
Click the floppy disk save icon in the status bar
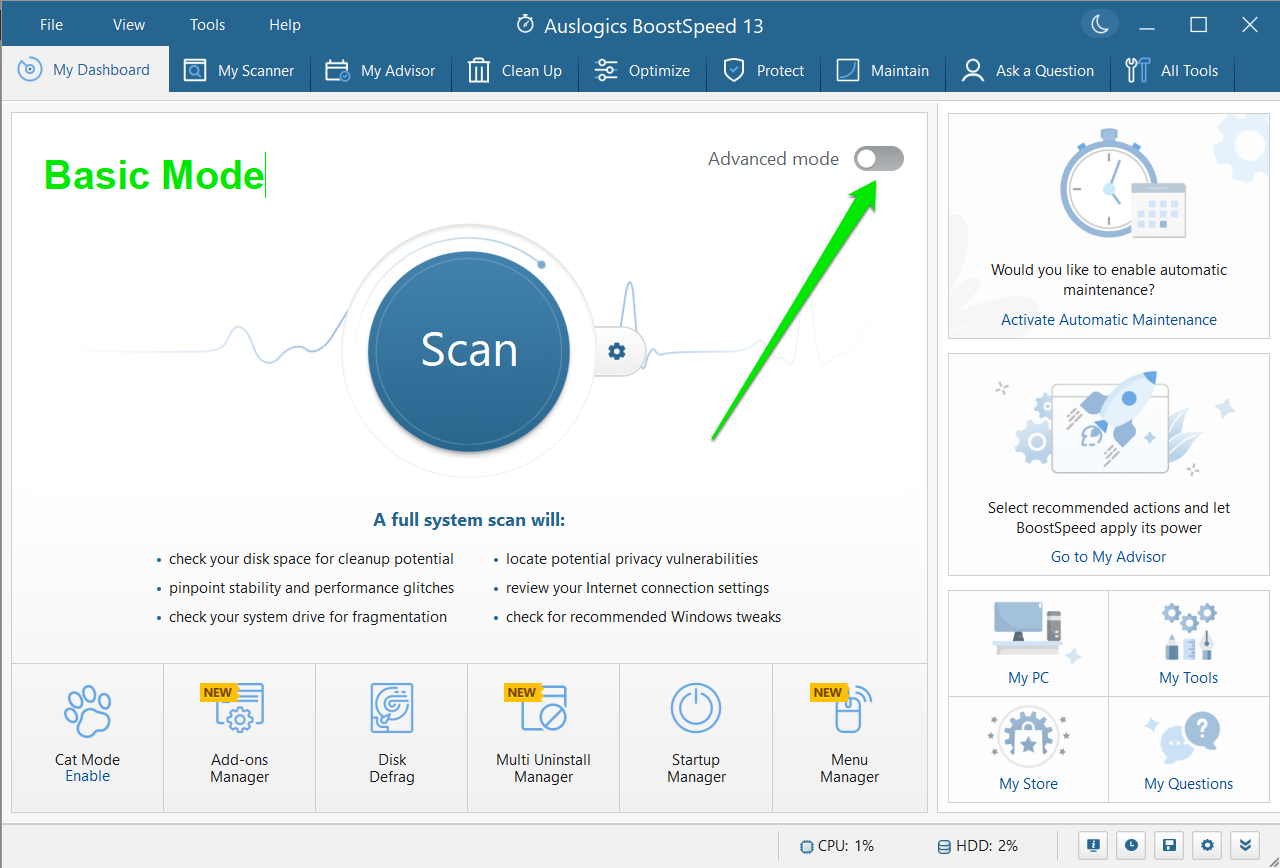click(x=1169, y=846)
